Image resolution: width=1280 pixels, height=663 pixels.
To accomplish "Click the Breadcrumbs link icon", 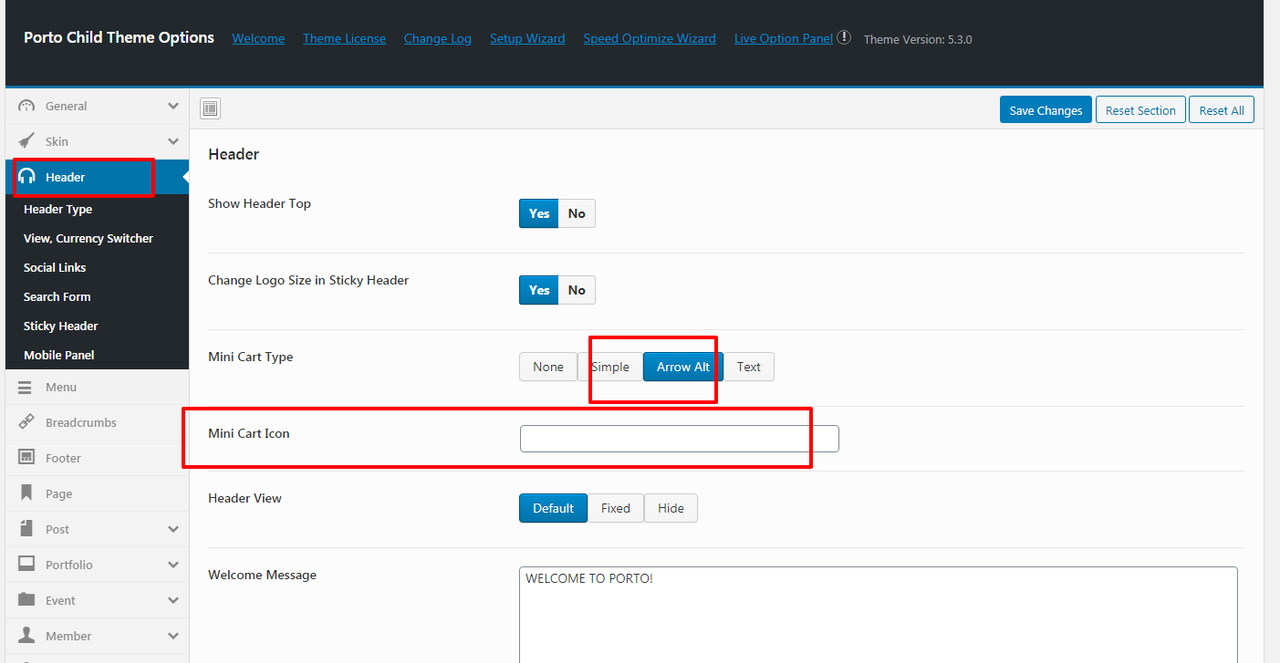I will (27, 422).
